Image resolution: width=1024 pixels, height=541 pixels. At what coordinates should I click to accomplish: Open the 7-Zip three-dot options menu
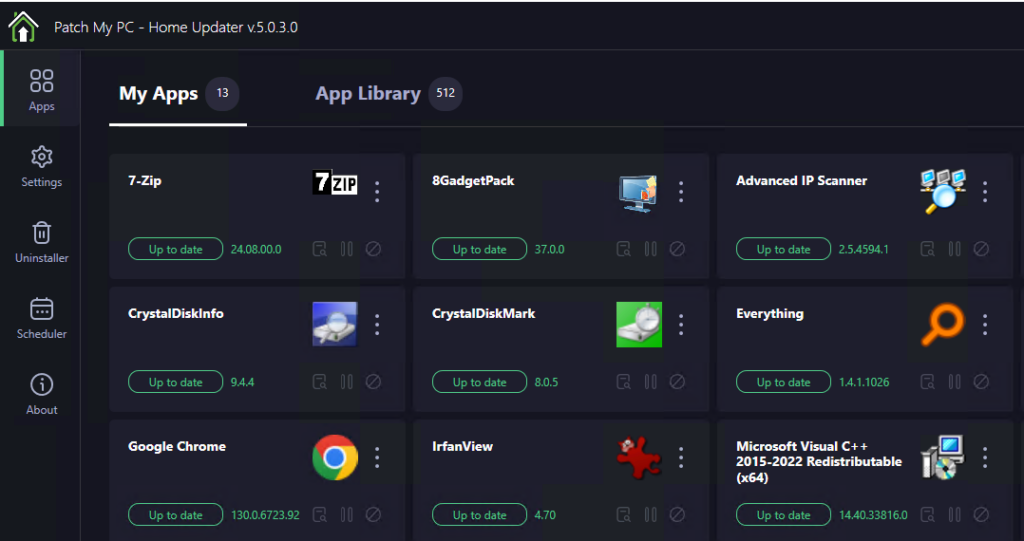[377, 191]
